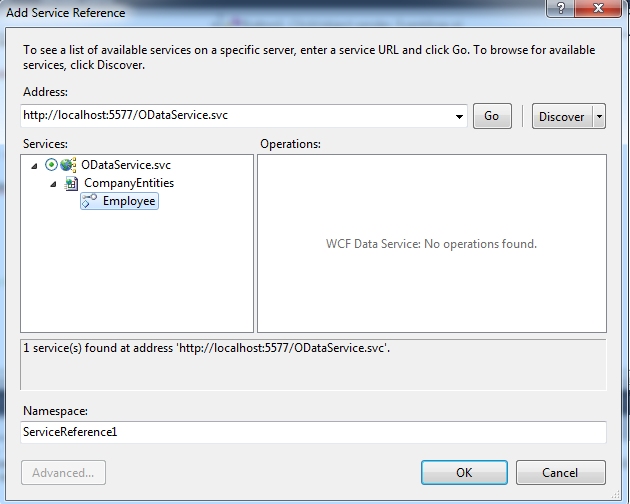Open the Discover button dropdown arrow
630x504 pixels.
pos(599,116)
